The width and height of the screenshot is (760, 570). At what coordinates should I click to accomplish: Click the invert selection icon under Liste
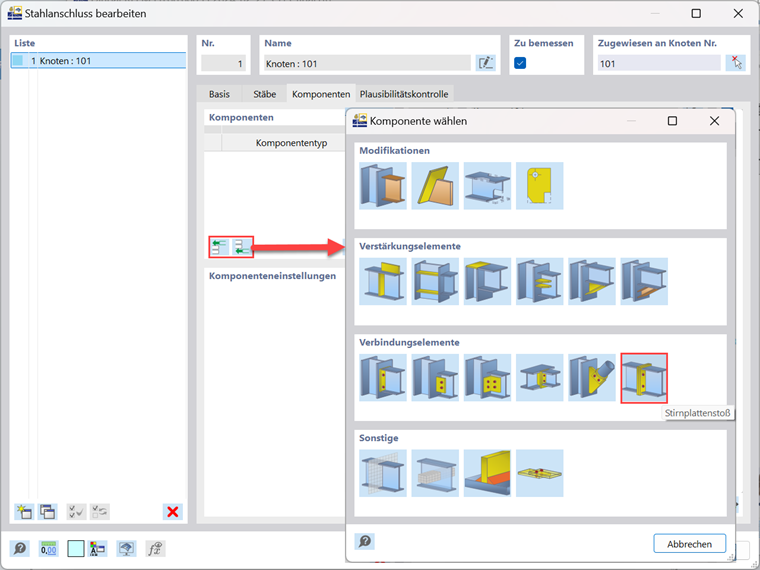[x=100, y=511]
